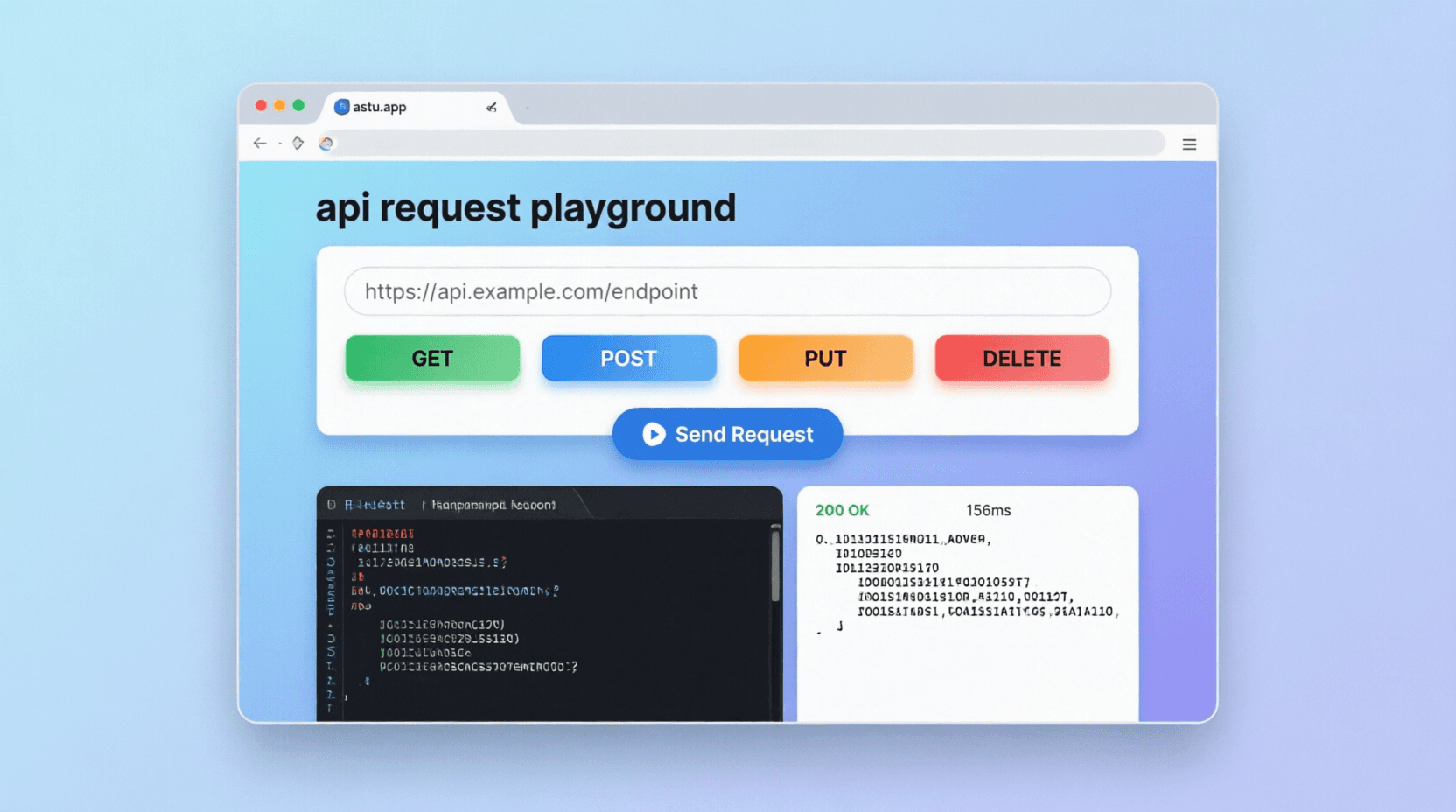Image resolution: width=1456 pixels, height=812 pixels.
Task: Select the DELETE method
Action: (1022, 358)
